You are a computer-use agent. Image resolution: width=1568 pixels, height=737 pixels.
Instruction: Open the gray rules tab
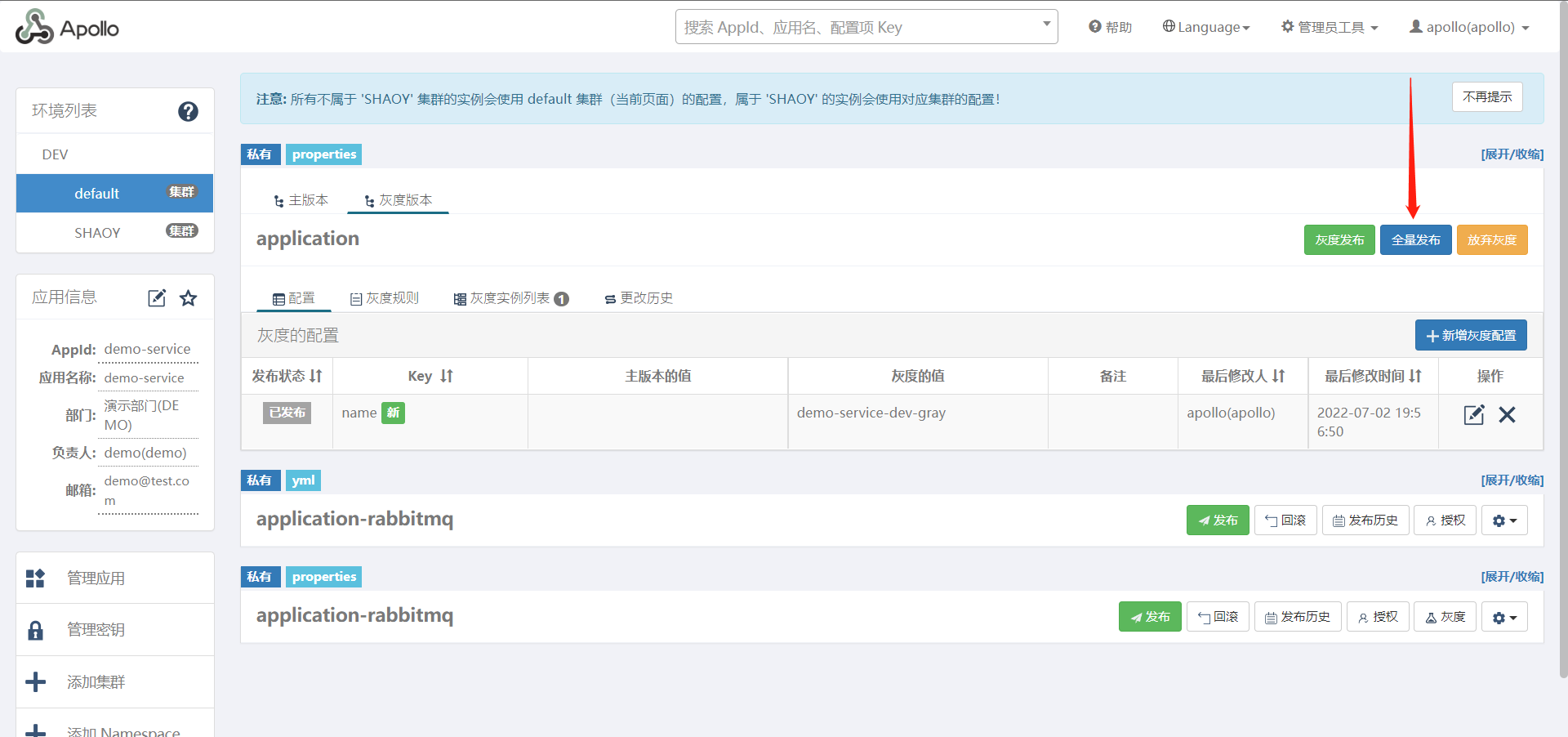385,298
